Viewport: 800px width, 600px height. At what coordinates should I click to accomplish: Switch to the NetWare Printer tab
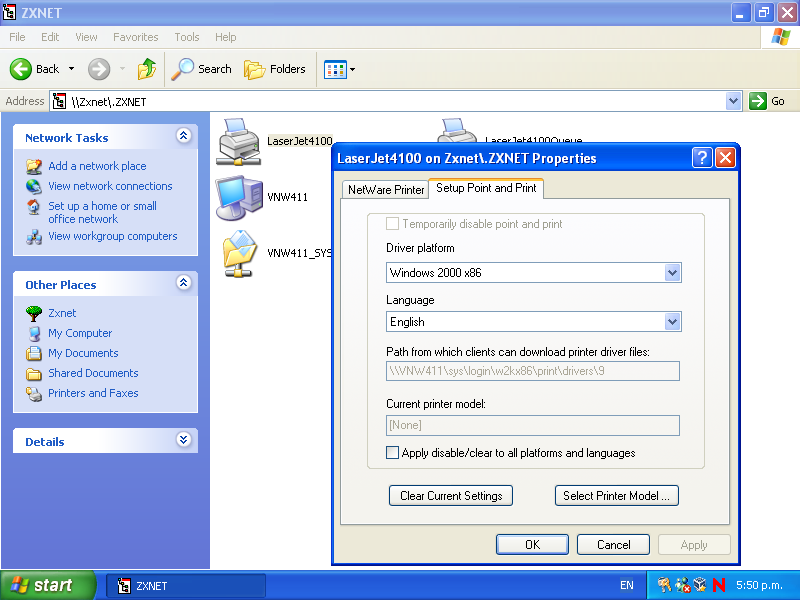click(386, 190)
